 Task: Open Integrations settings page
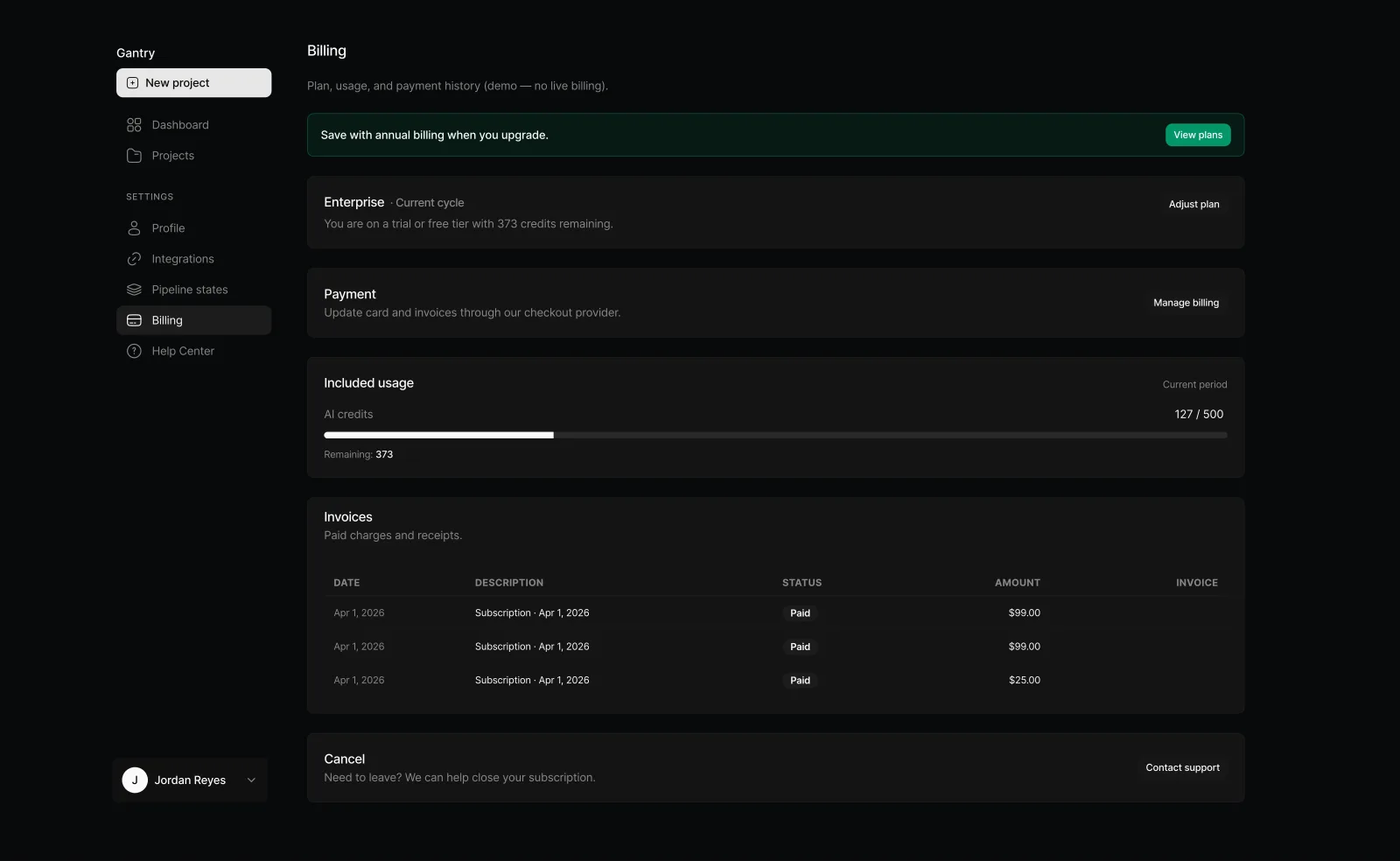click(x=182, y=259)
